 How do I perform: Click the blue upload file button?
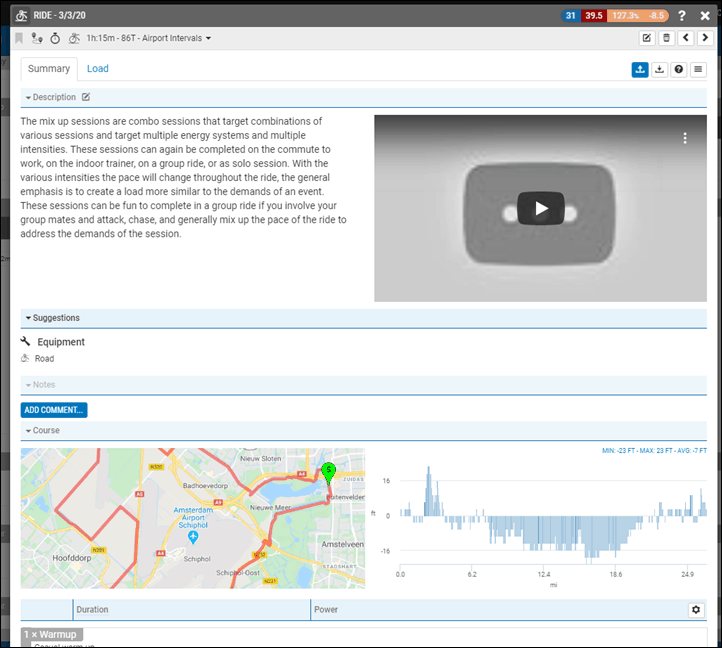[640, 70]
